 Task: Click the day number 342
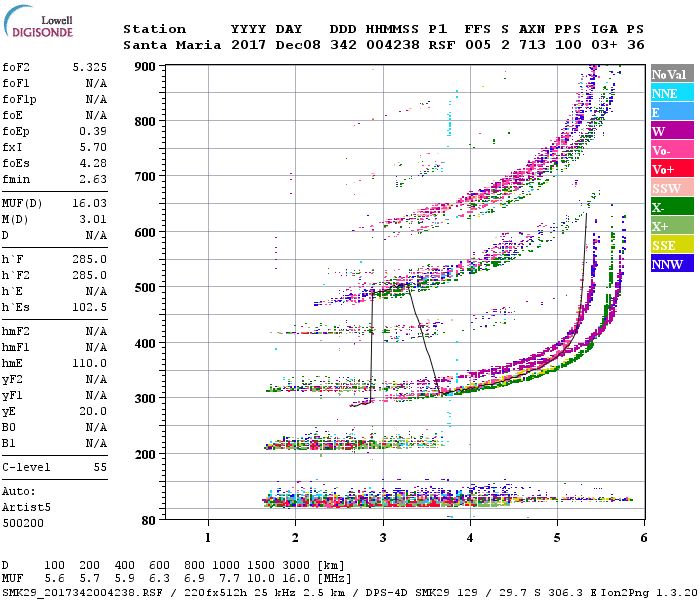(343, 45)
